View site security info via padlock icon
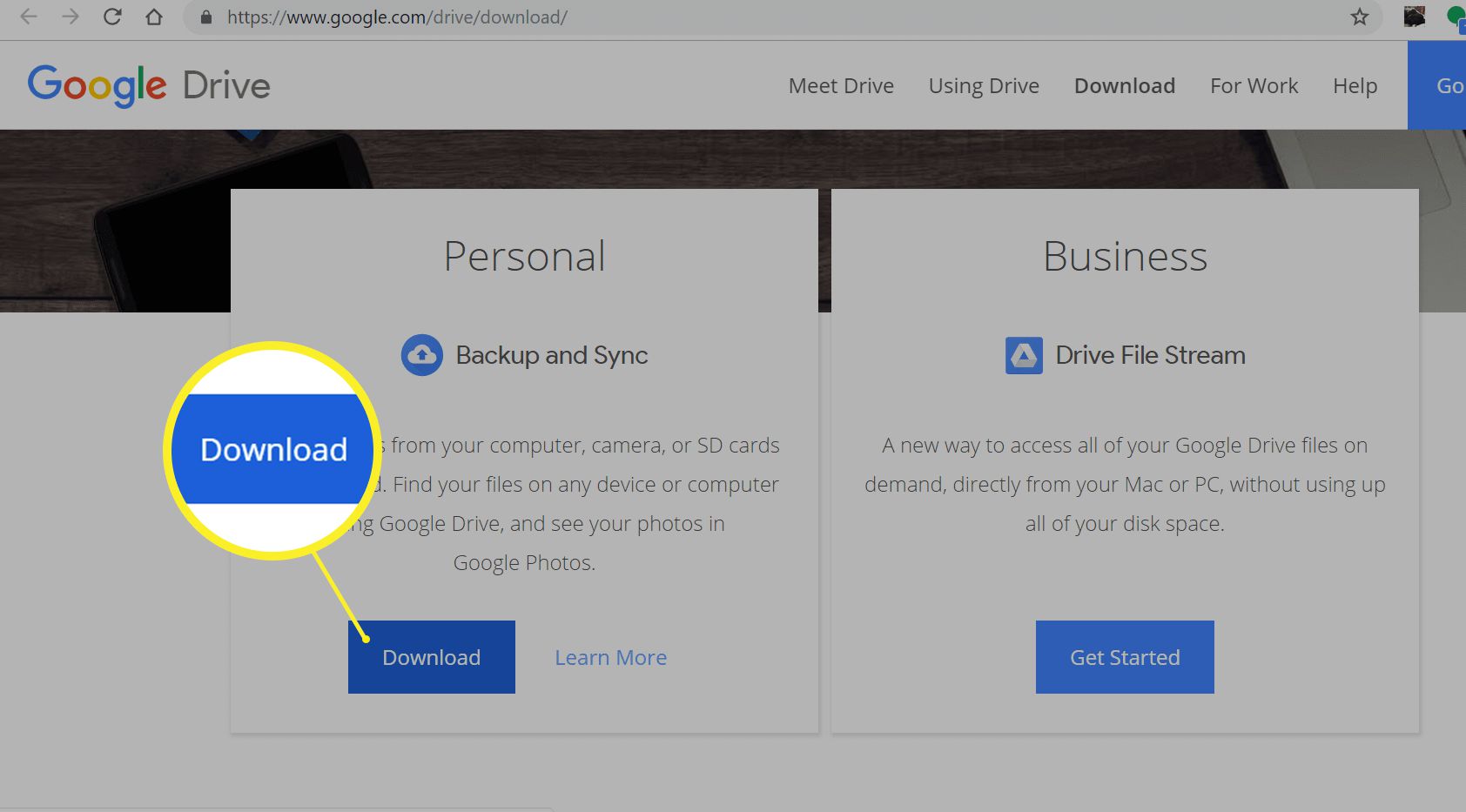 point(206,17)
